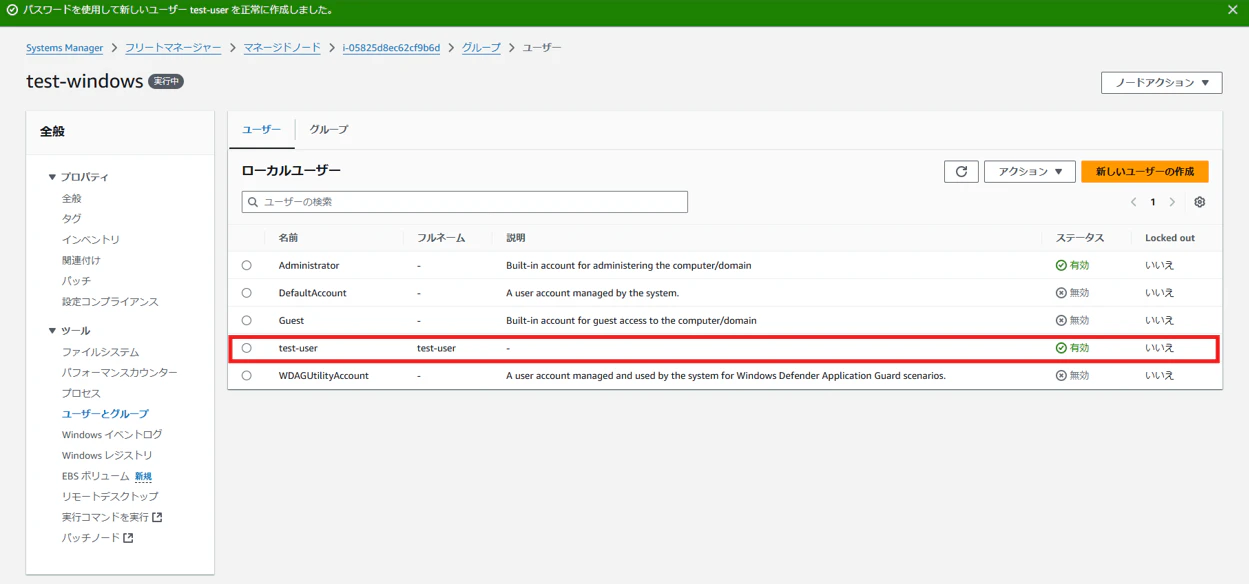Sort by the フルネーム column header
Screen dimensions: 1249x584
(x=441, y=238)
